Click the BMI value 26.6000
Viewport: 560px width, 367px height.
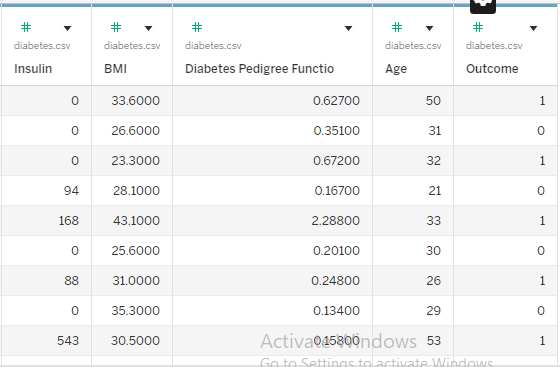(135, 131)
